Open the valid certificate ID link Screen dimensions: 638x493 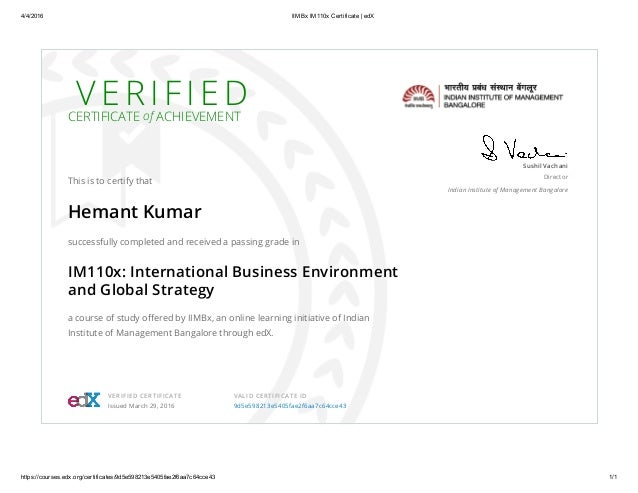[290, 406]
